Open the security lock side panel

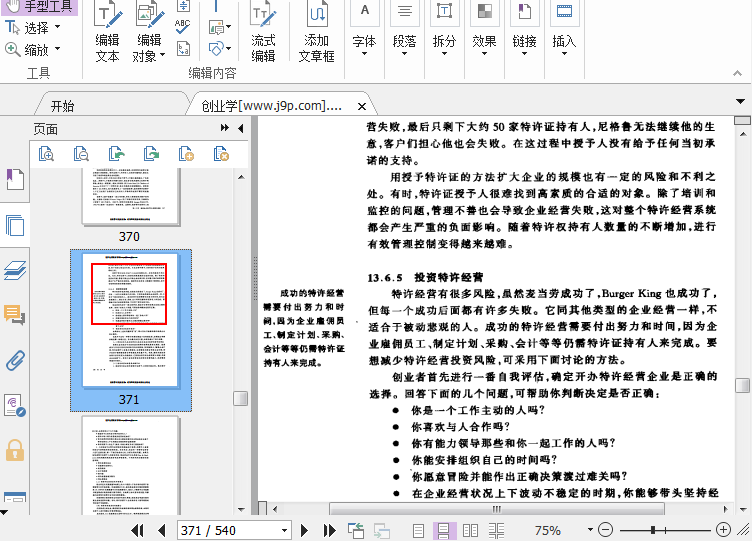pos(15,450)
